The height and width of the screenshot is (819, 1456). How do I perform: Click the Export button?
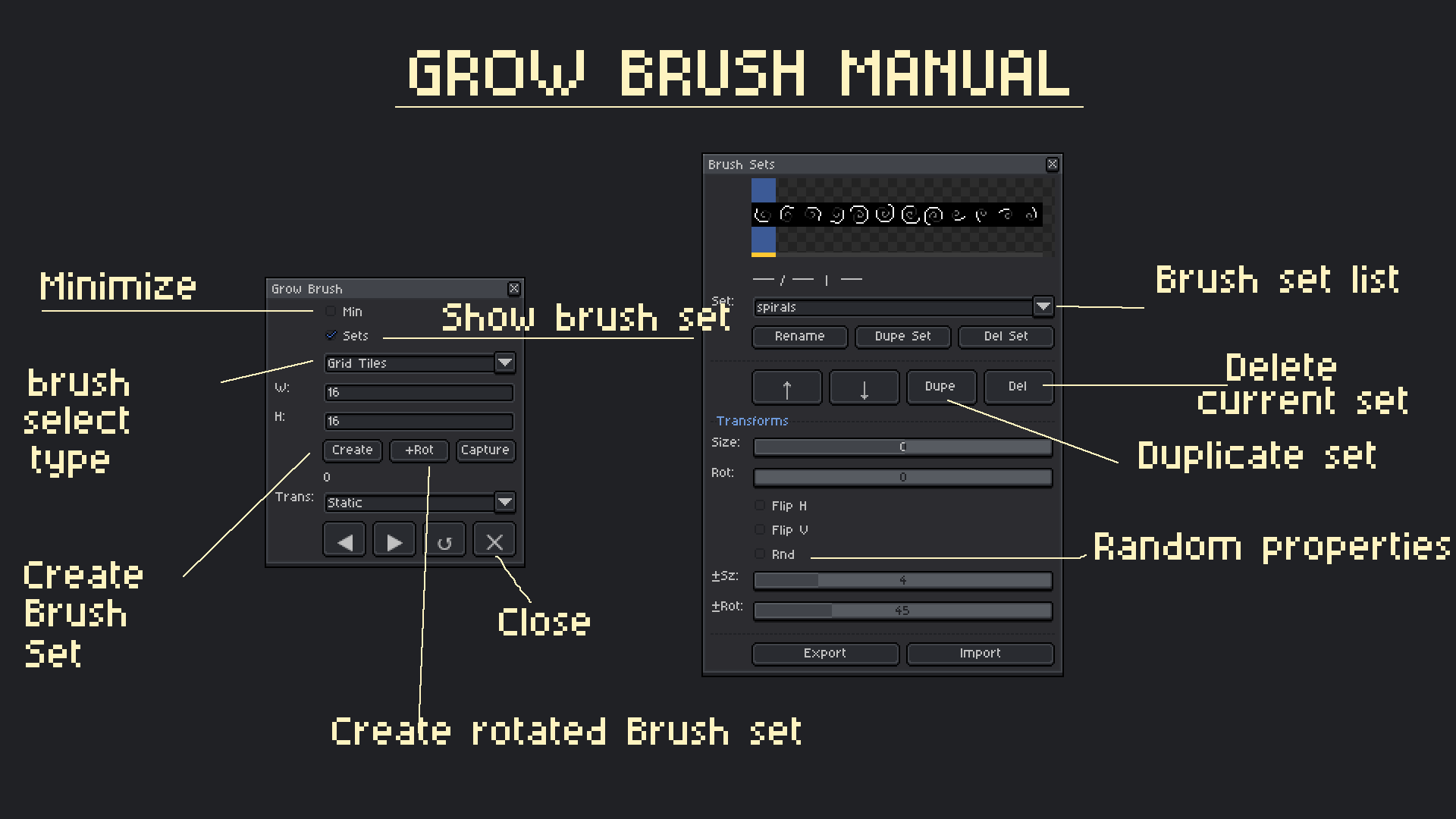[x=825, y=653]
